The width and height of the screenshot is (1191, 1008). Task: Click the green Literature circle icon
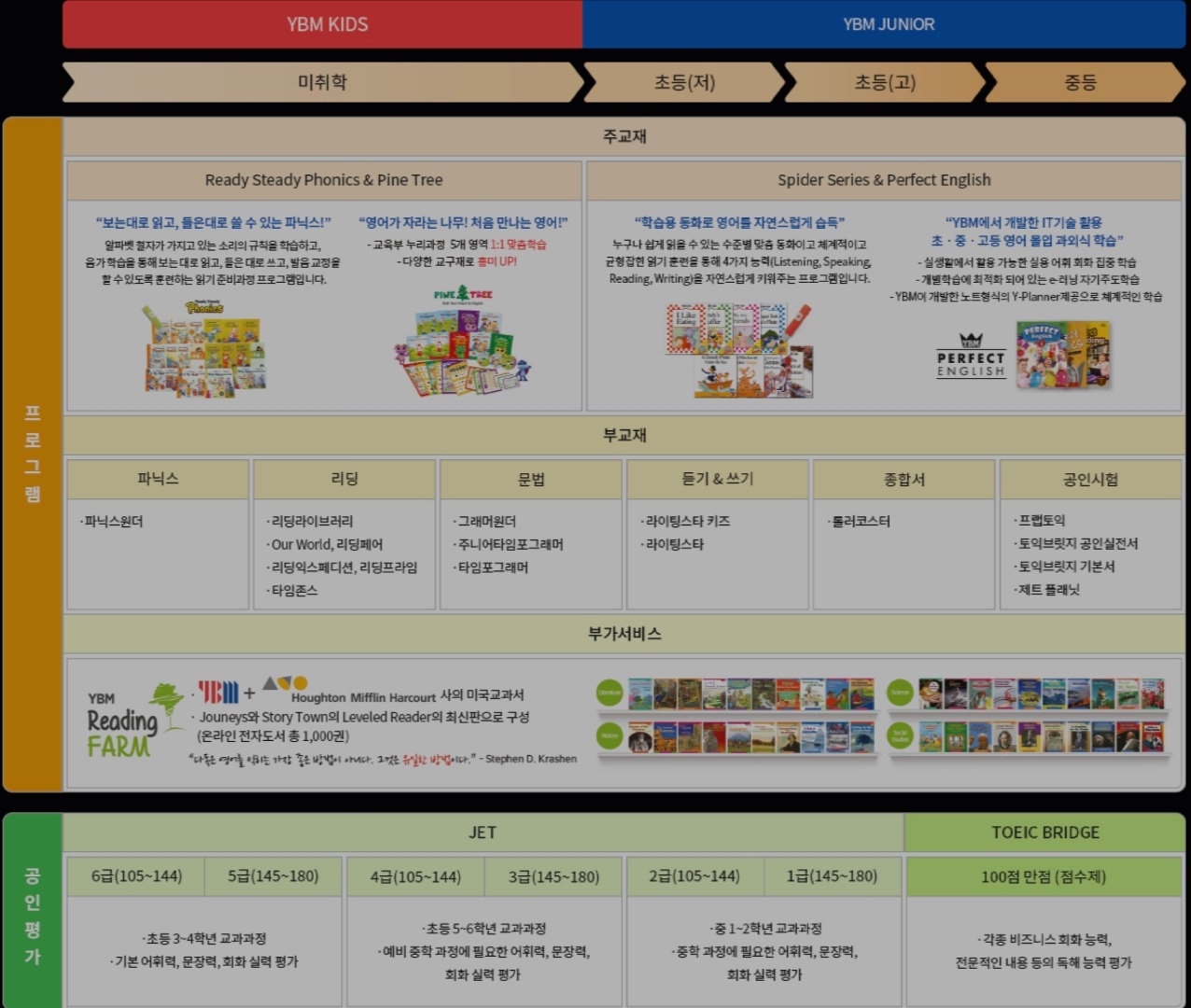point(610,693)
